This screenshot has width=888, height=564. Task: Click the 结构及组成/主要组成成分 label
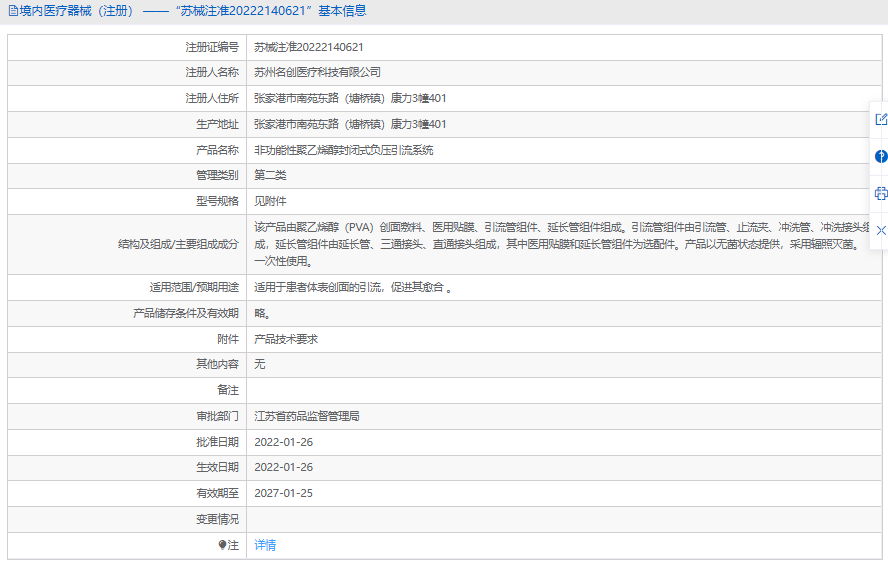(178, 244)
